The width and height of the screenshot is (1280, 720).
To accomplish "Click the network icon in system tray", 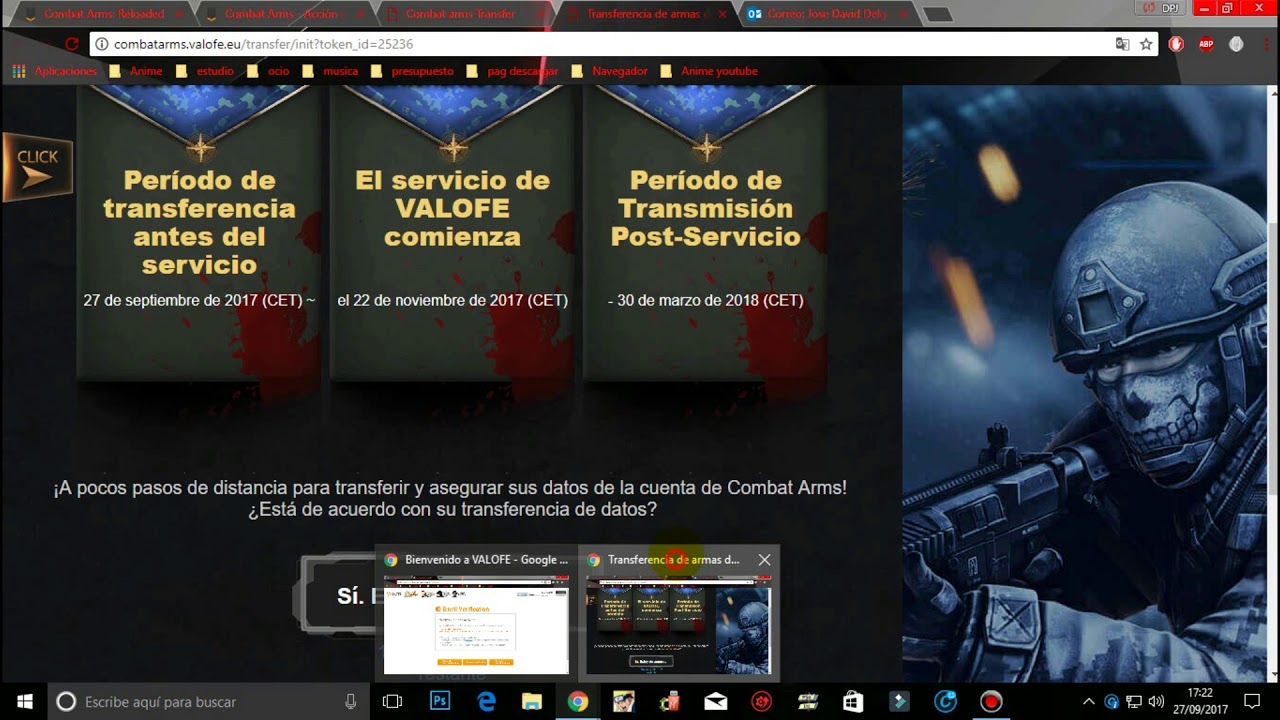I will click(x=1134, y=702).
